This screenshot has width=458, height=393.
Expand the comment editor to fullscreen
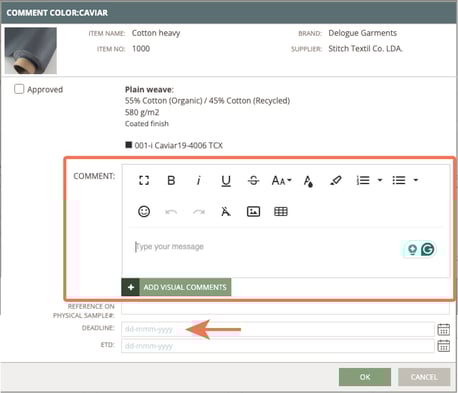144,180
